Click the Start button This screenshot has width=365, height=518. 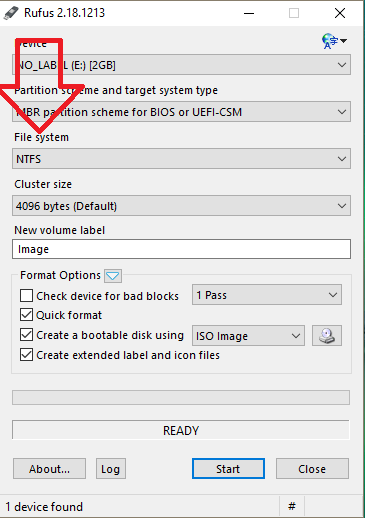coord(228,469)
